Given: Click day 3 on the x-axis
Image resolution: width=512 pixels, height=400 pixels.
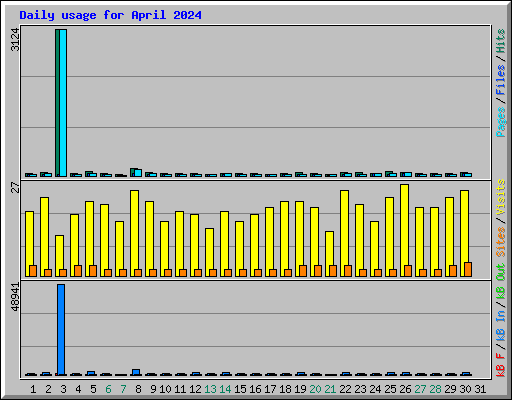Looking at the screenshot, I should pos(63,389).
